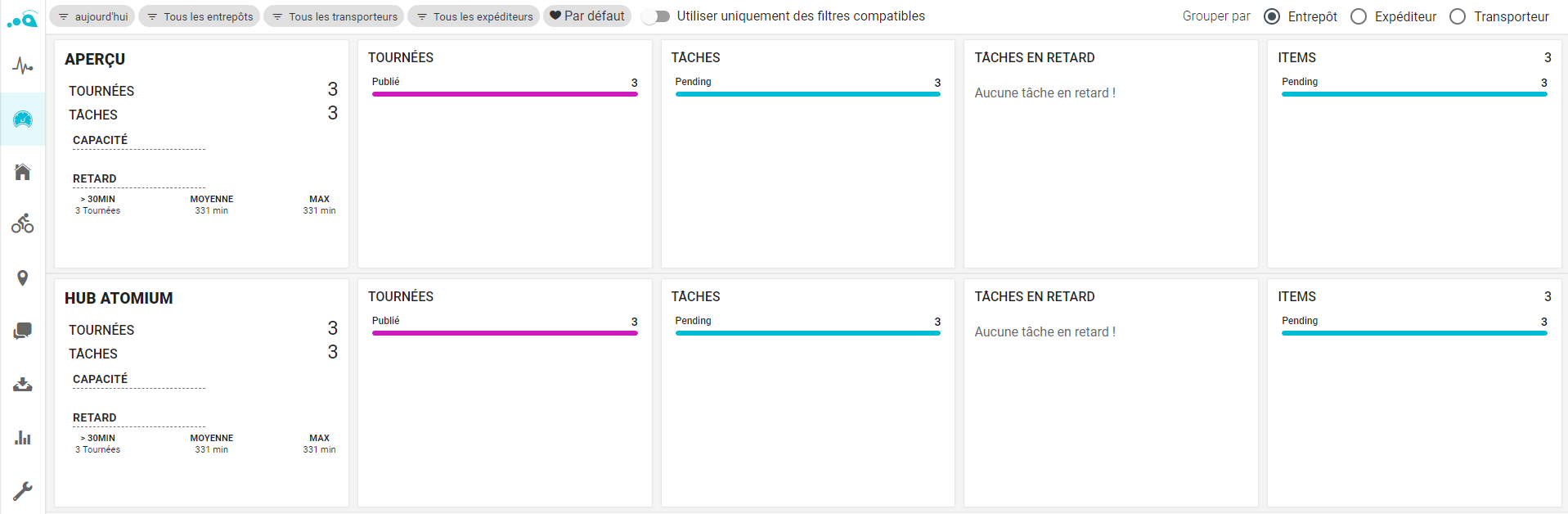Select the Entrepôt grouping radio button
1568x514 pixels.
click(x=1272, y=16)
